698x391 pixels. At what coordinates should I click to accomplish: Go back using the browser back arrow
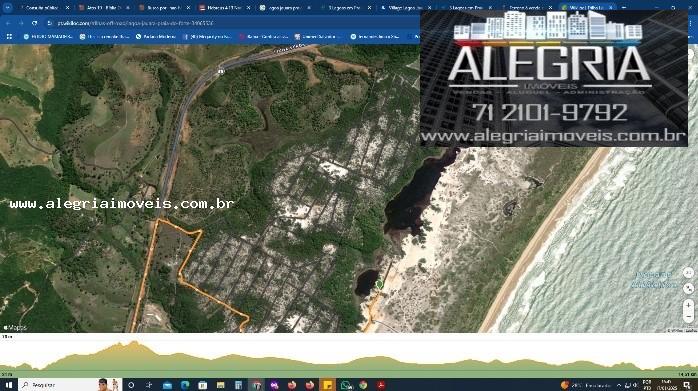8,23
